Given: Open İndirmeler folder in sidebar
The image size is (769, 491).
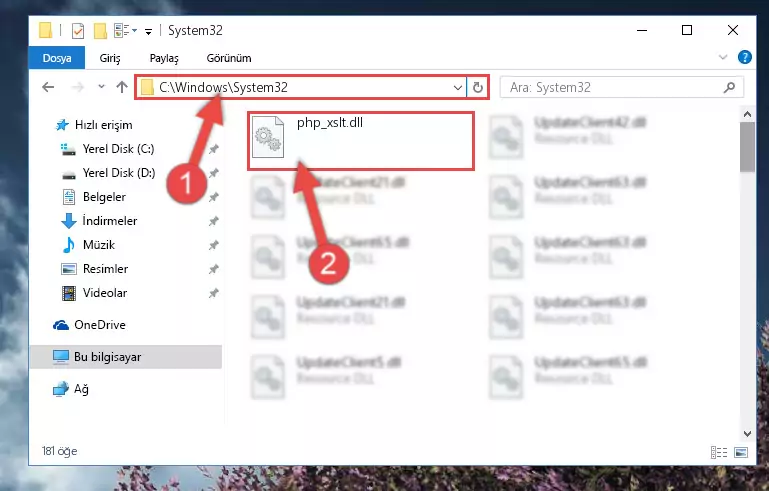Looking at the screenshot, I should pyautogui.click(x=110, y=221).
